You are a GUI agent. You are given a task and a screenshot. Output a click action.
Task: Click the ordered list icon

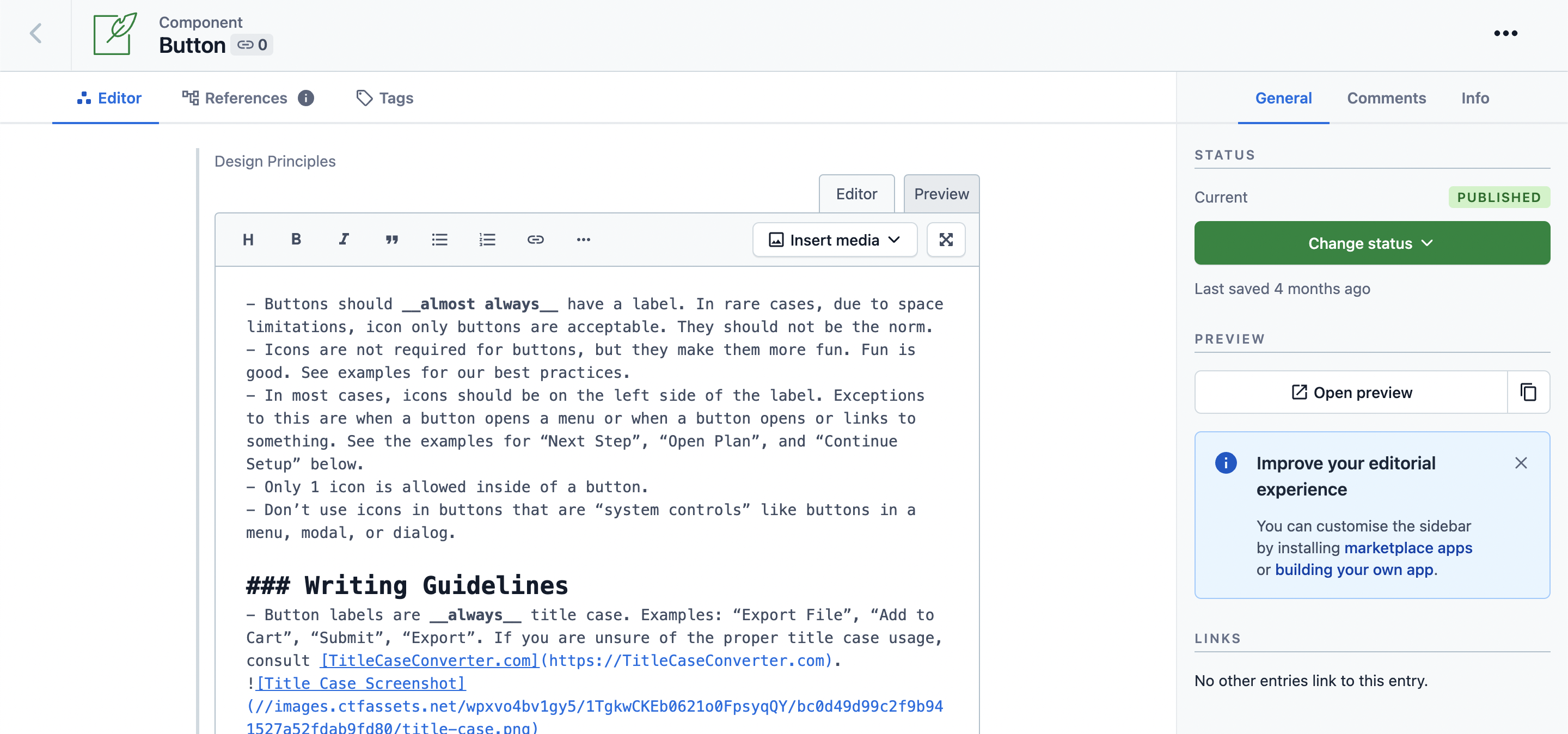click(x=487, y=239)
